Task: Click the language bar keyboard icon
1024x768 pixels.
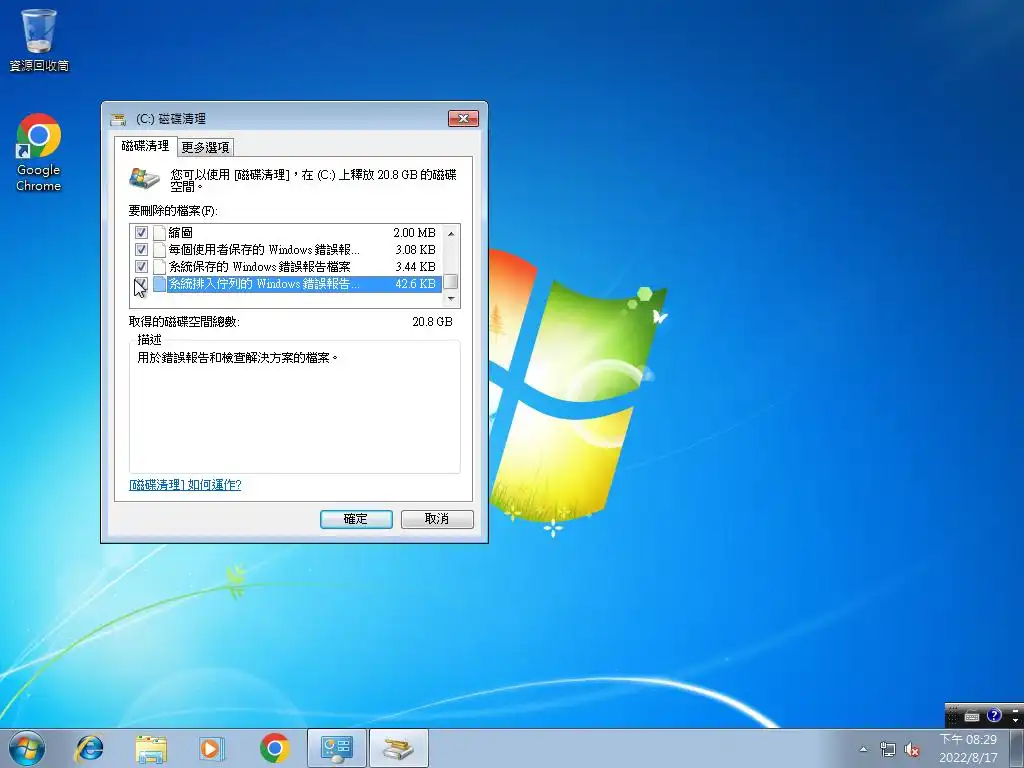Action: click(972, 716)
